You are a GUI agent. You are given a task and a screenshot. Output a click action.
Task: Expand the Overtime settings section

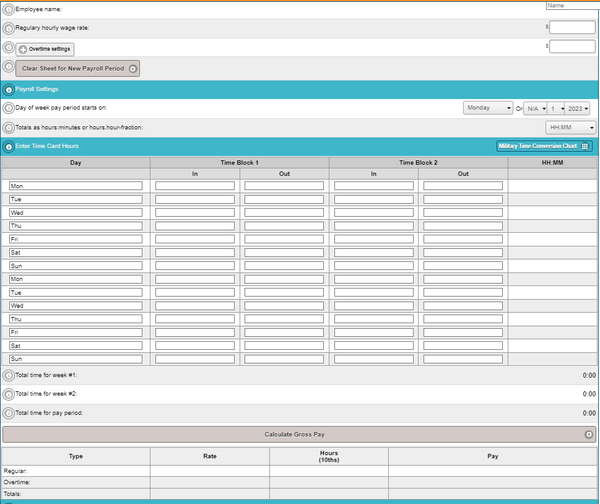[45, 48]
